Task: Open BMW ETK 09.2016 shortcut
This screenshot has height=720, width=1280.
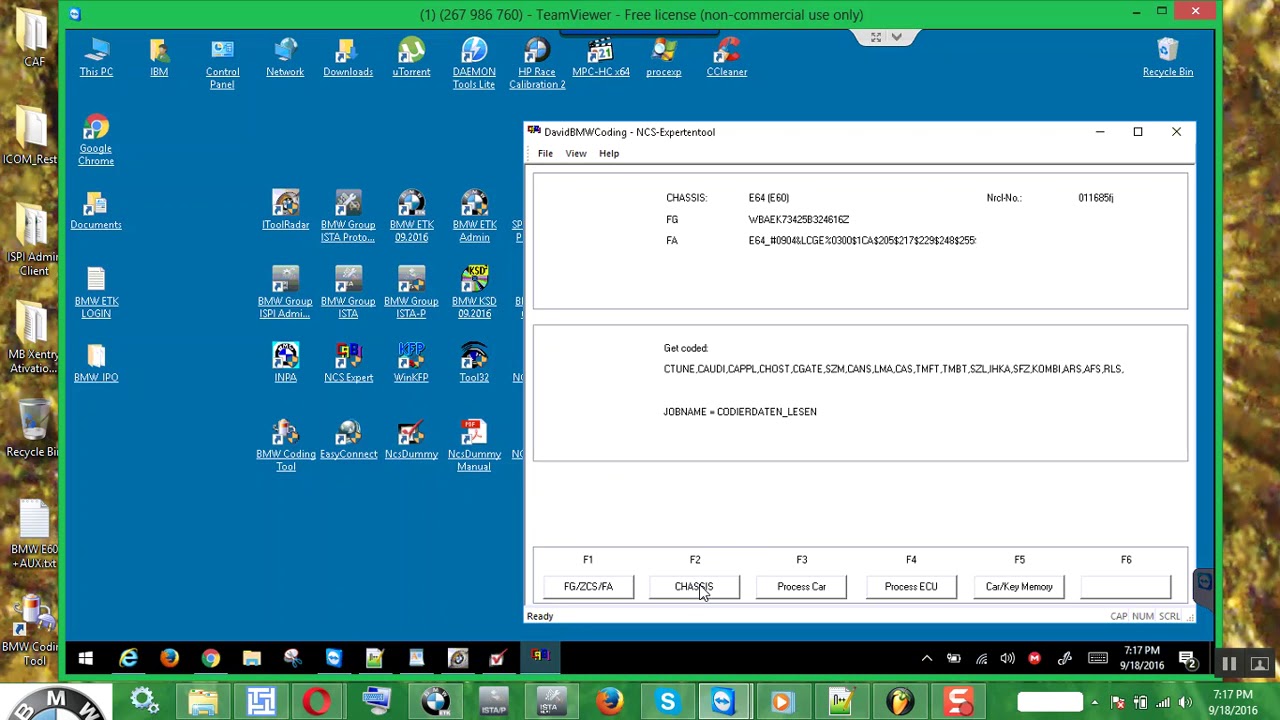Action: 411,217
